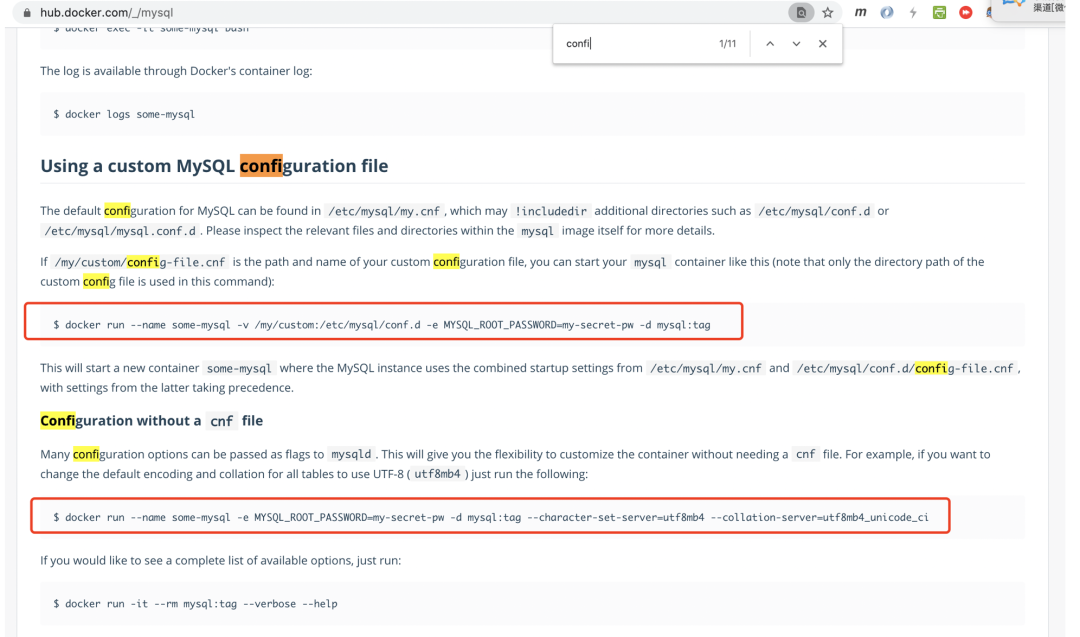The height and width of the screenshot is (637, 1080).
Task: Click the docker run command with -v /my/custom volume
Action: [382, 324]
